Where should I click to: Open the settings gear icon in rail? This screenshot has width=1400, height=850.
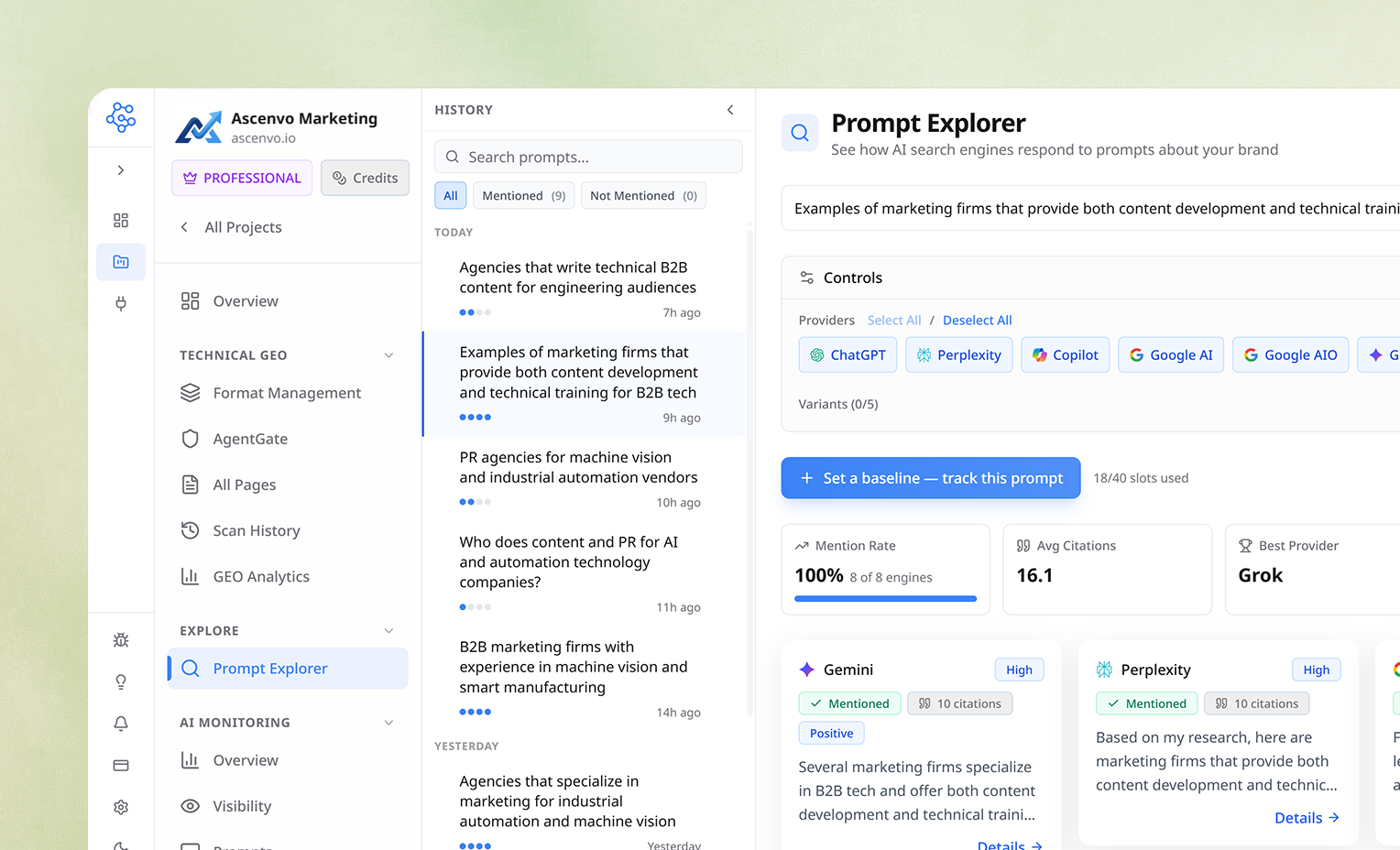121,807
